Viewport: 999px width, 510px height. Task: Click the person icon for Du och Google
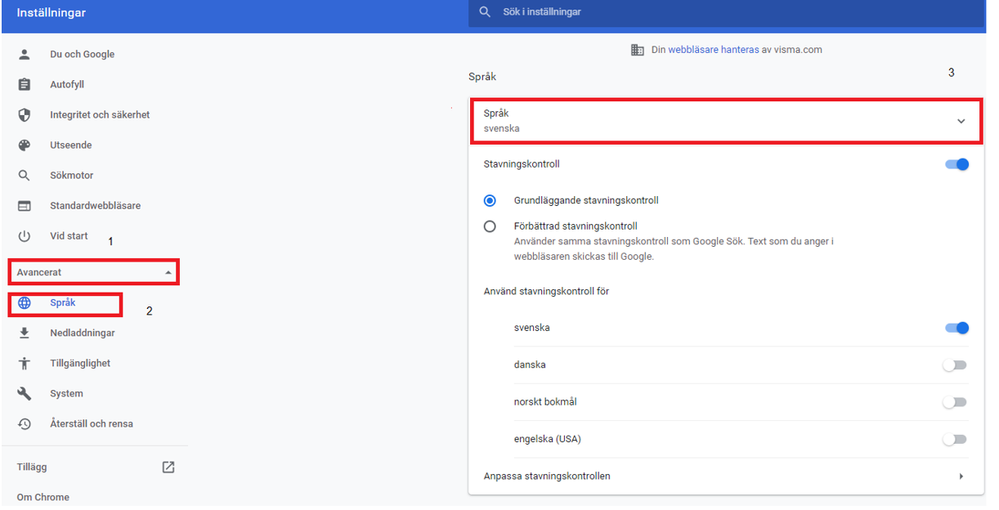(24, 54)
